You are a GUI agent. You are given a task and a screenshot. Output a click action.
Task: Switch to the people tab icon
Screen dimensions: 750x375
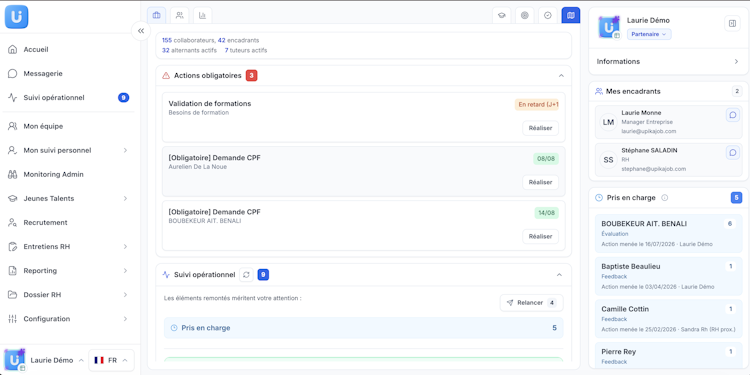click(x=179, y=15)
